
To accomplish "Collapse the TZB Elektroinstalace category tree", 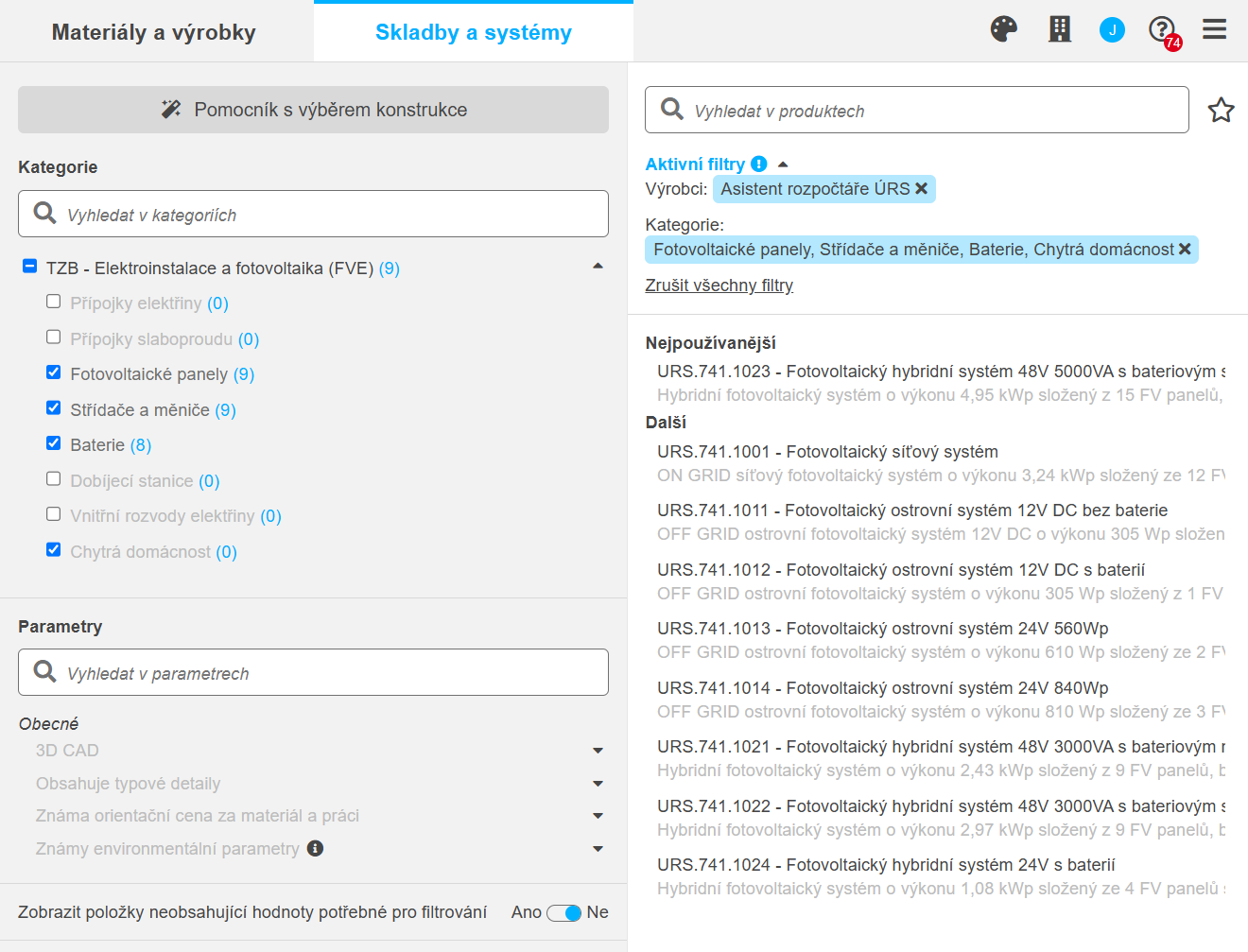I will pos(598,267).
